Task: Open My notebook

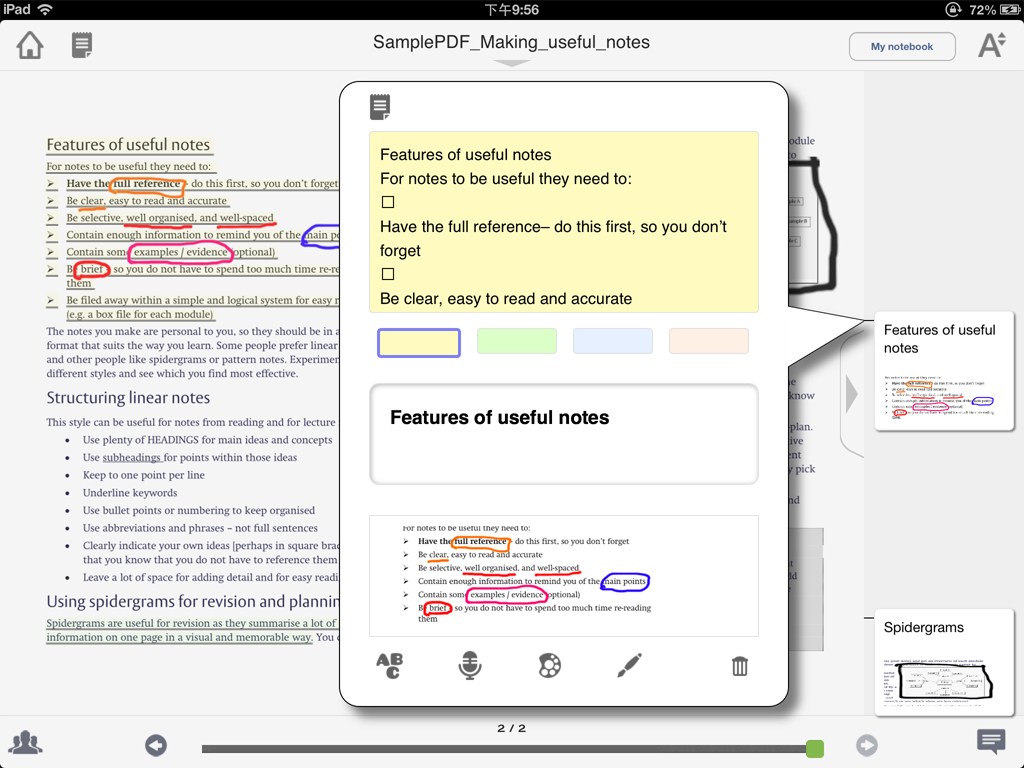Action: (x=901, y=47)
